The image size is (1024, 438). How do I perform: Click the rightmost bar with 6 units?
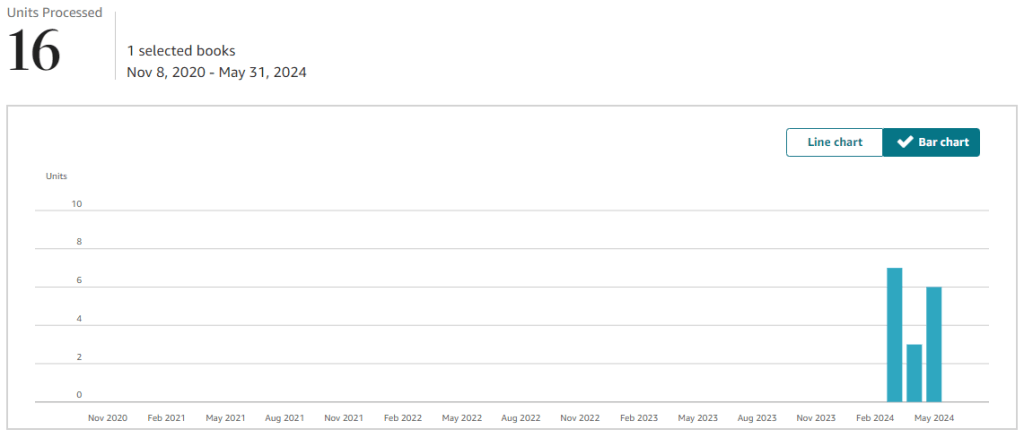click(934, 344)
